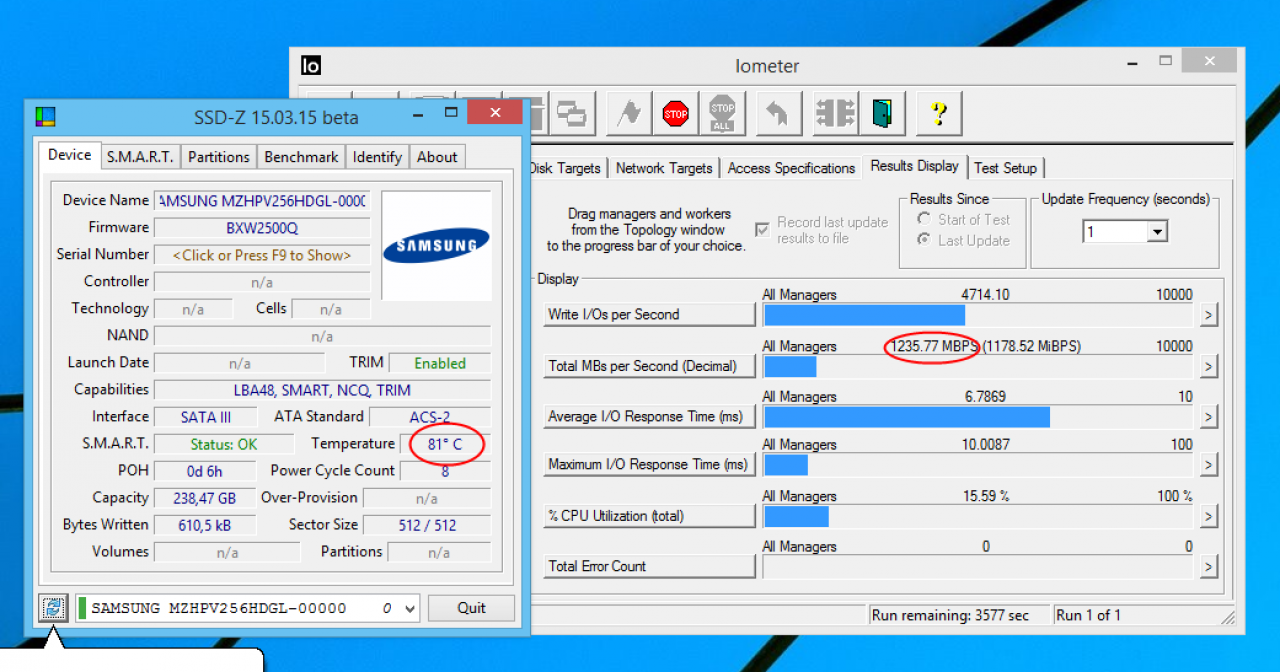Click the TRIM 'Enabled' value
Screen dimensions: 1280x672
point(440,363)
